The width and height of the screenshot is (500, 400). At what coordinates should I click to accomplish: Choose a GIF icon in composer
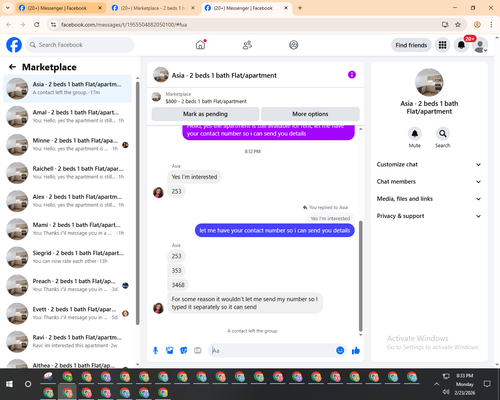coord(198,350)
